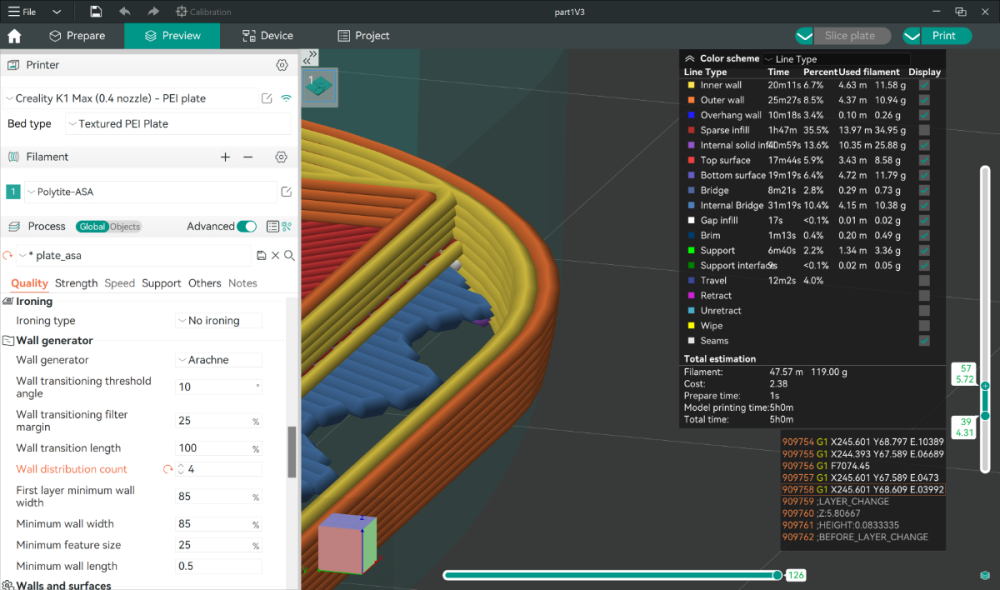Open the Ironing type dropdown

point(219,320)
